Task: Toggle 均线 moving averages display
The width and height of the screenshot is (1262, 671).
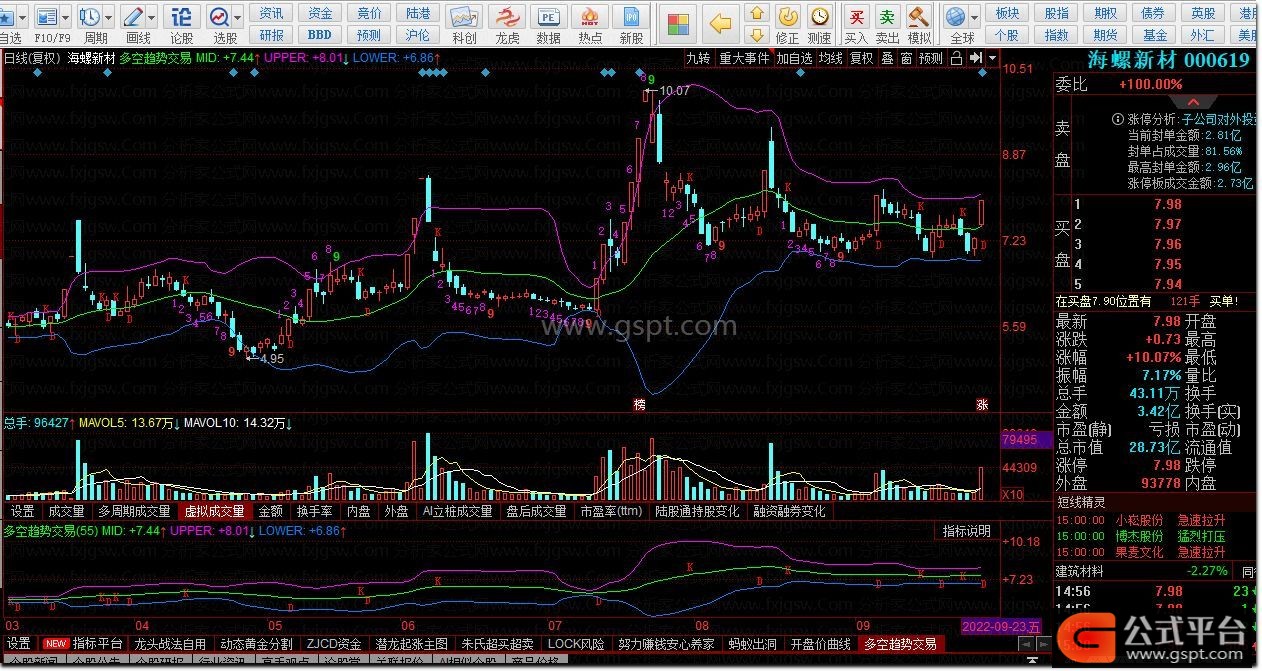Action: 830,58
